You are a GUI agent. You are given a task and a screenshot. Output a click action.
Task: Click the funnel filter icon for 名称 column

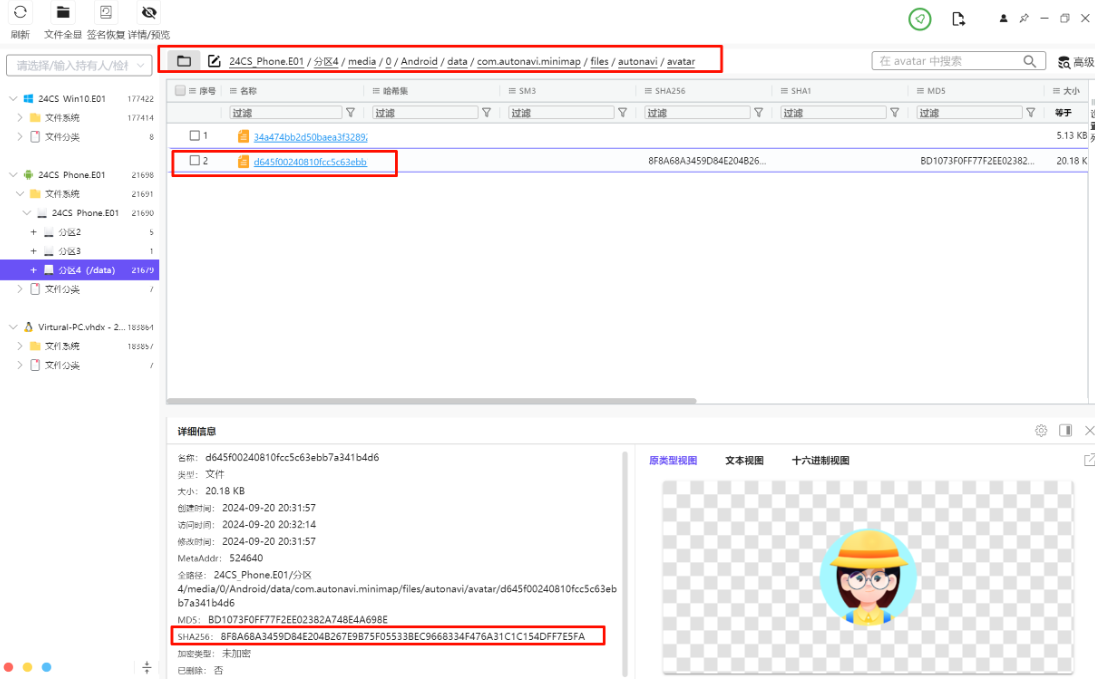pos(350,113)
